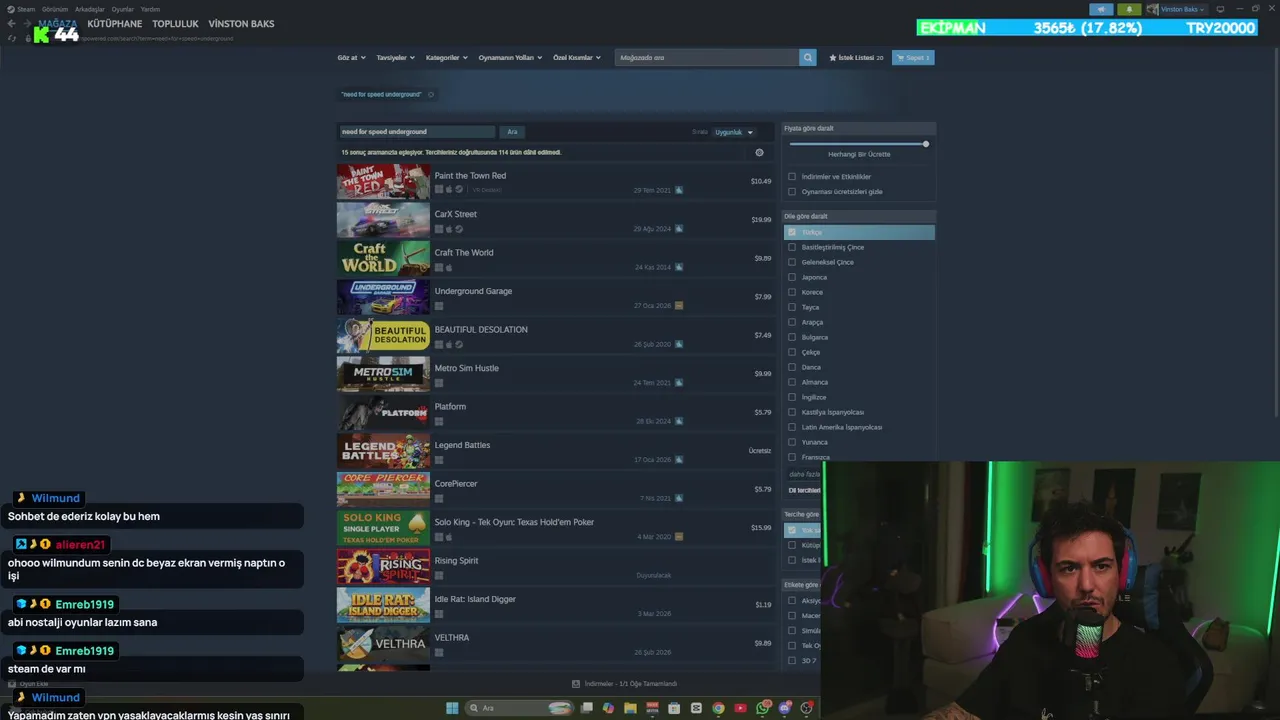1280x720 pixels.
Task: Click the downloads icon in Steam bottom bar
Action: click(576, 684)
